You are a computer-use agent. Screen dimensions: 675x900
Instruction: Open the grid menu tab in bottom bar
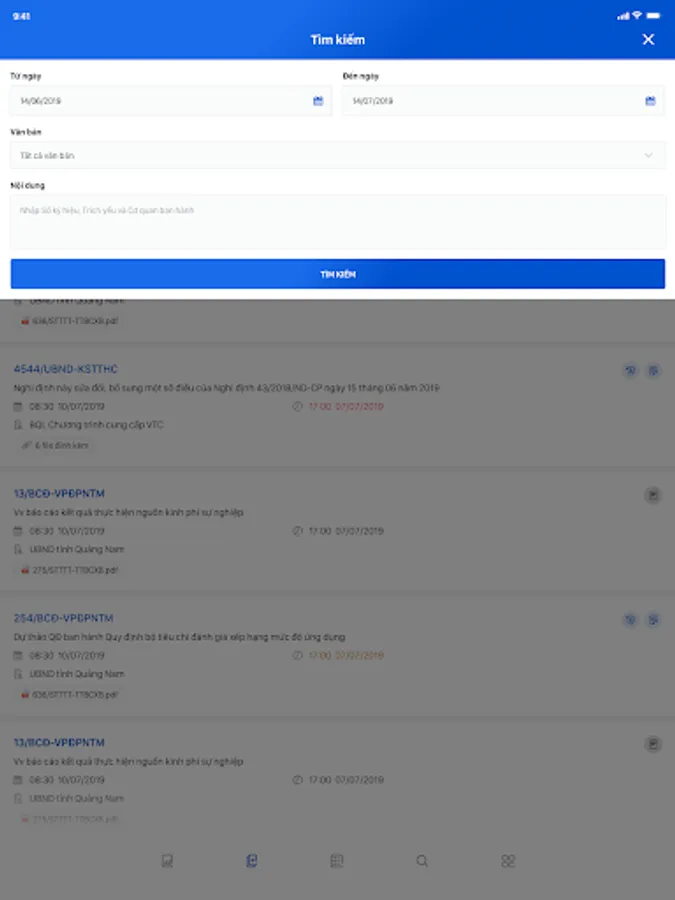pyautogui.click(x=507, y=860)
